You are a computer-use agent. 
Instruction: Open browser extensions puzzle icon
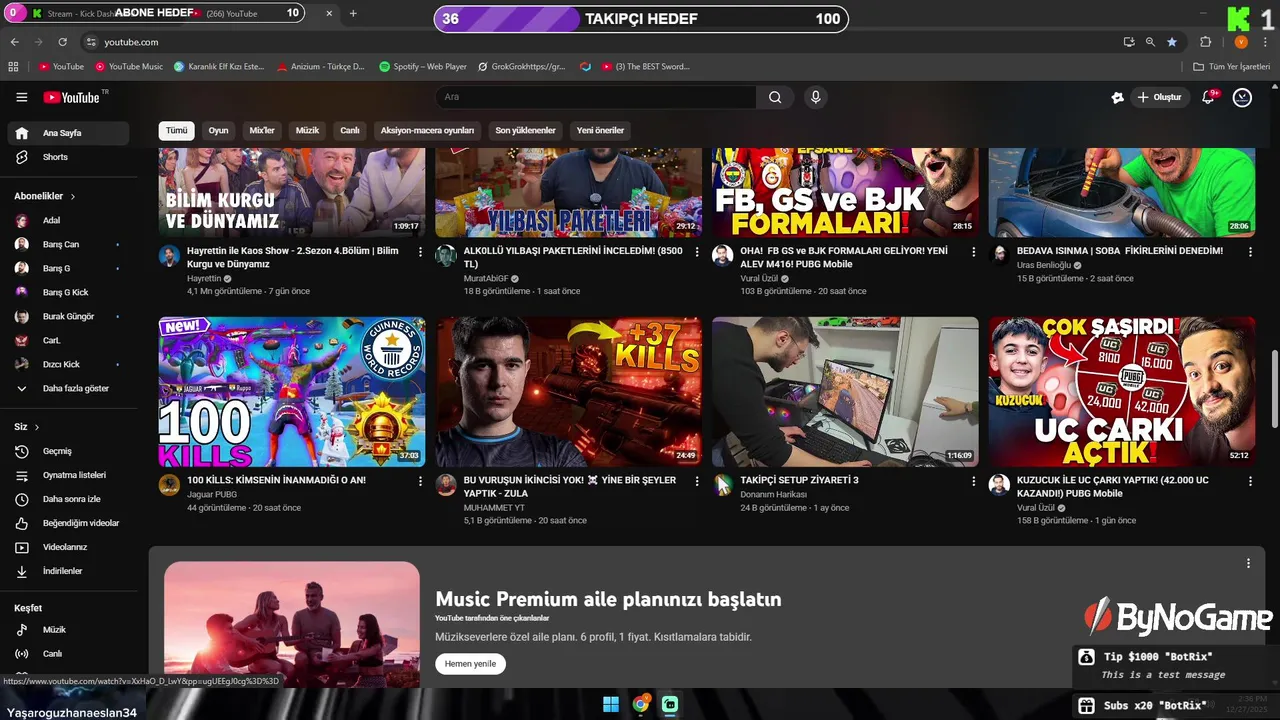click(x=1205, y=42)
